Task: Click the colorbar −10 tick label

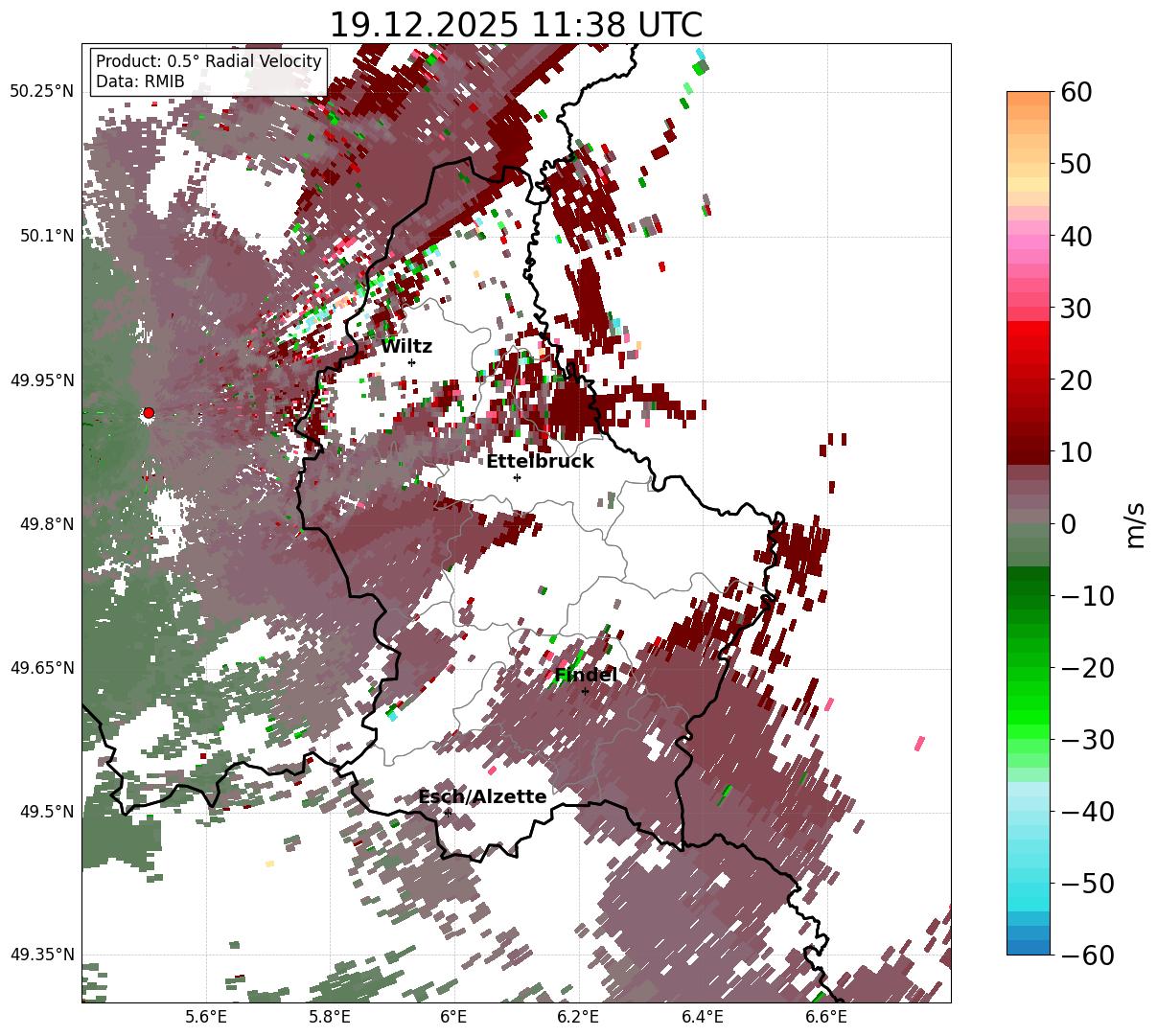Action: 1087,595
